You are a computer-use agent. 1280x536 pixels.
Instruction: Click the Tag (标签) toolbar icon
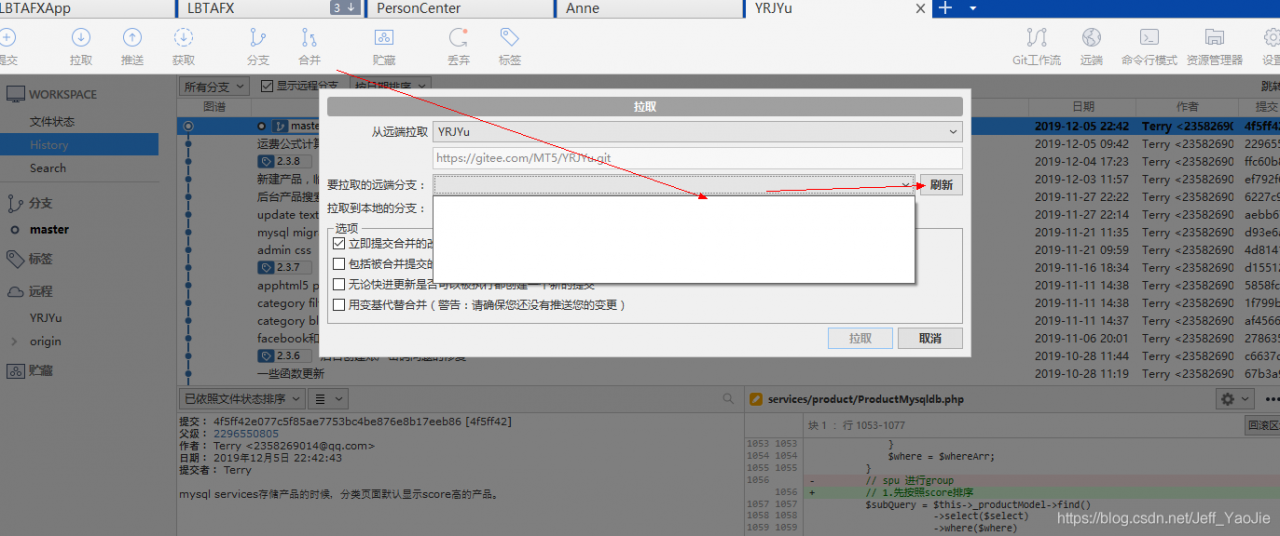(510, 38)
